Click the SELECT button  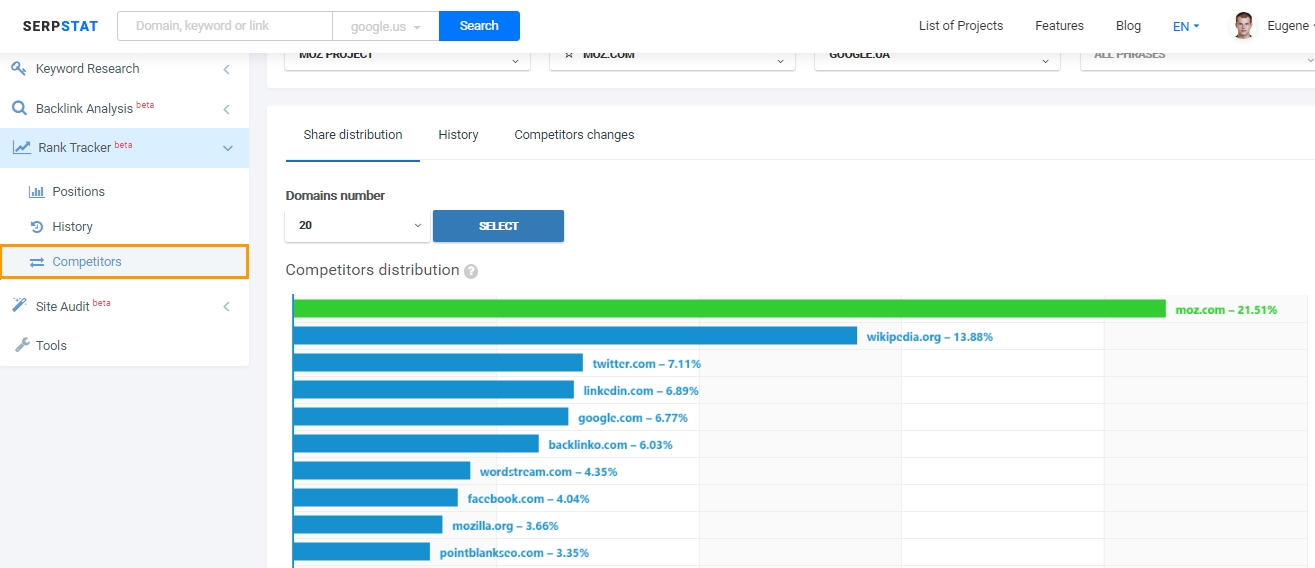pos(498,226)
